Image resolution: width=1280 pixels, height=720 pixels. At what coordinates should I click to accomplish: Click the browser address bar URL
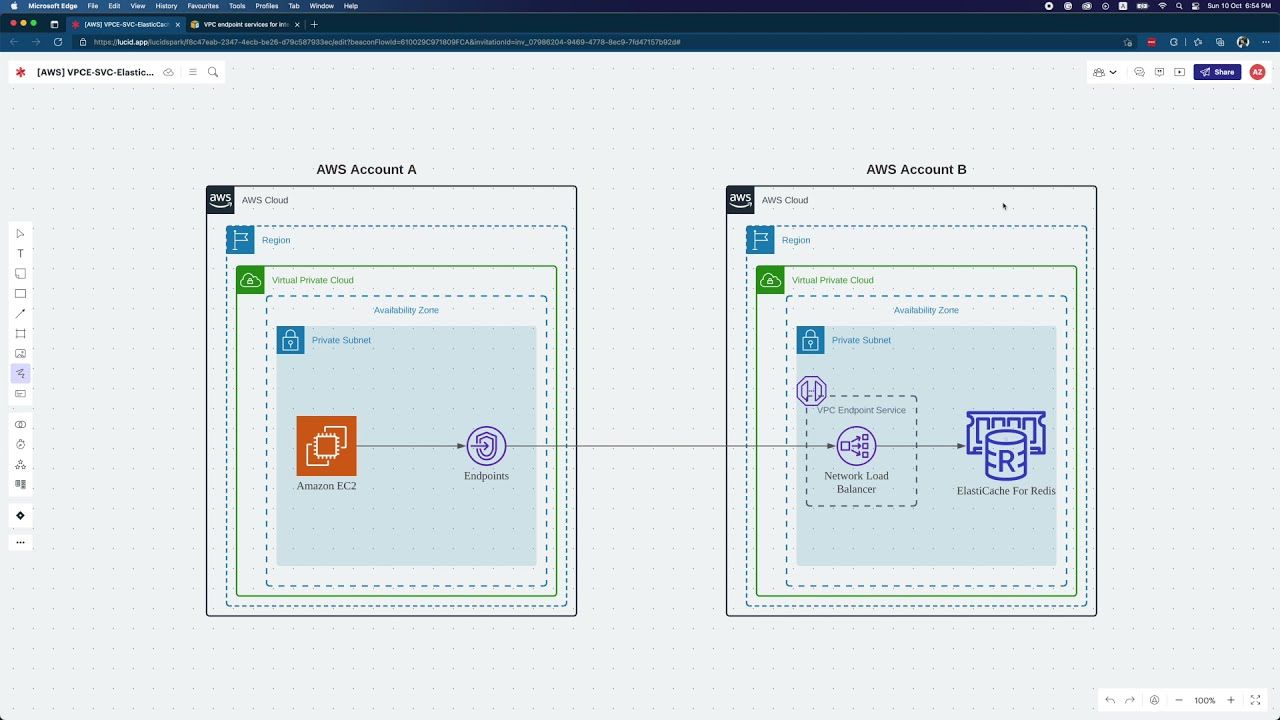(386, 42)
